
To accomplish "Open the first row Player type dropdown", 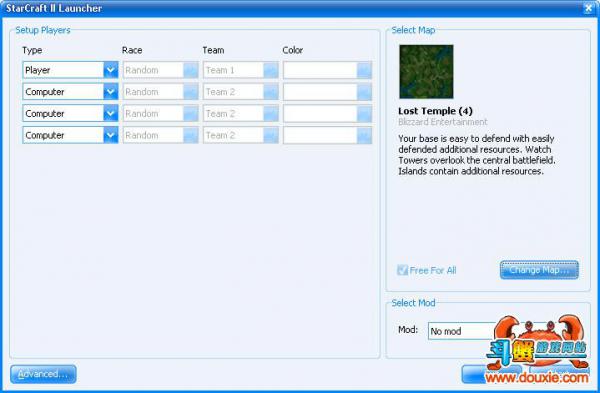I will point(70,70).
